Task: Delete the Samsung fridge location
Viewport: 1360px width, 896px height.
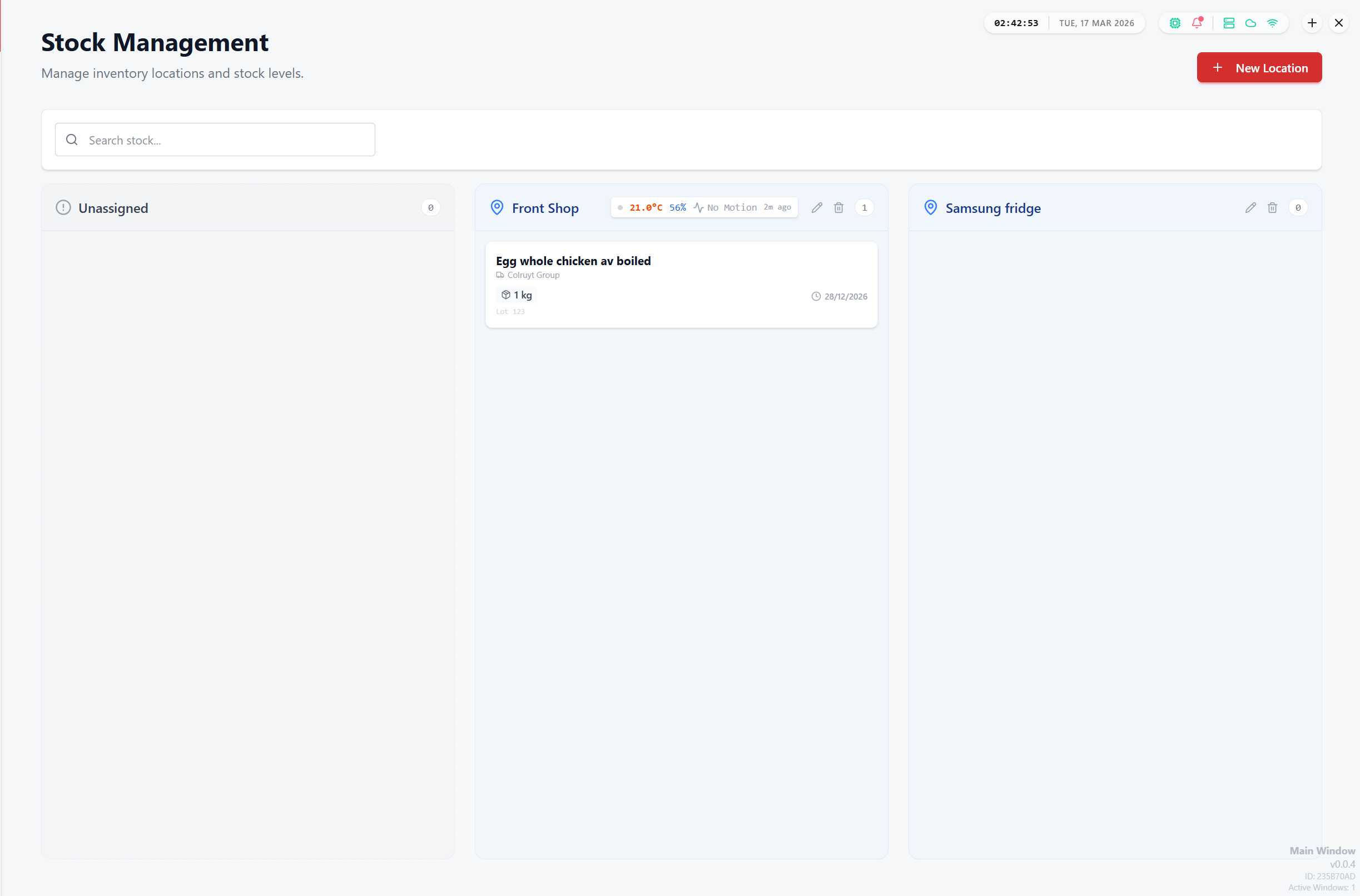Action: tap(1273, 207)
